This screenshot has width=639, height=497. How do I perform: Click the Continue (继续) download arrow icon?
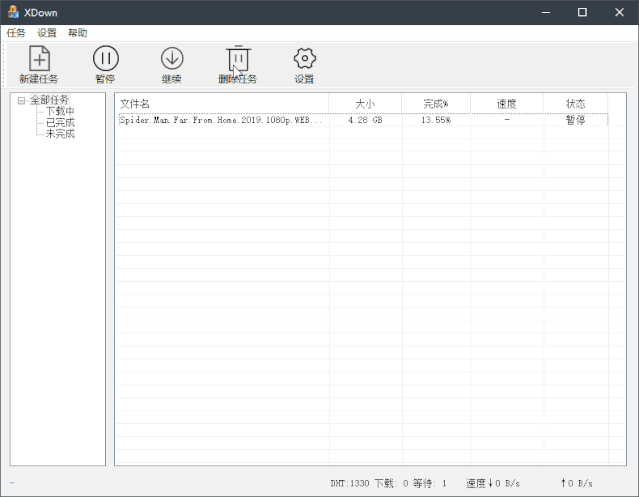coord(171,59)
